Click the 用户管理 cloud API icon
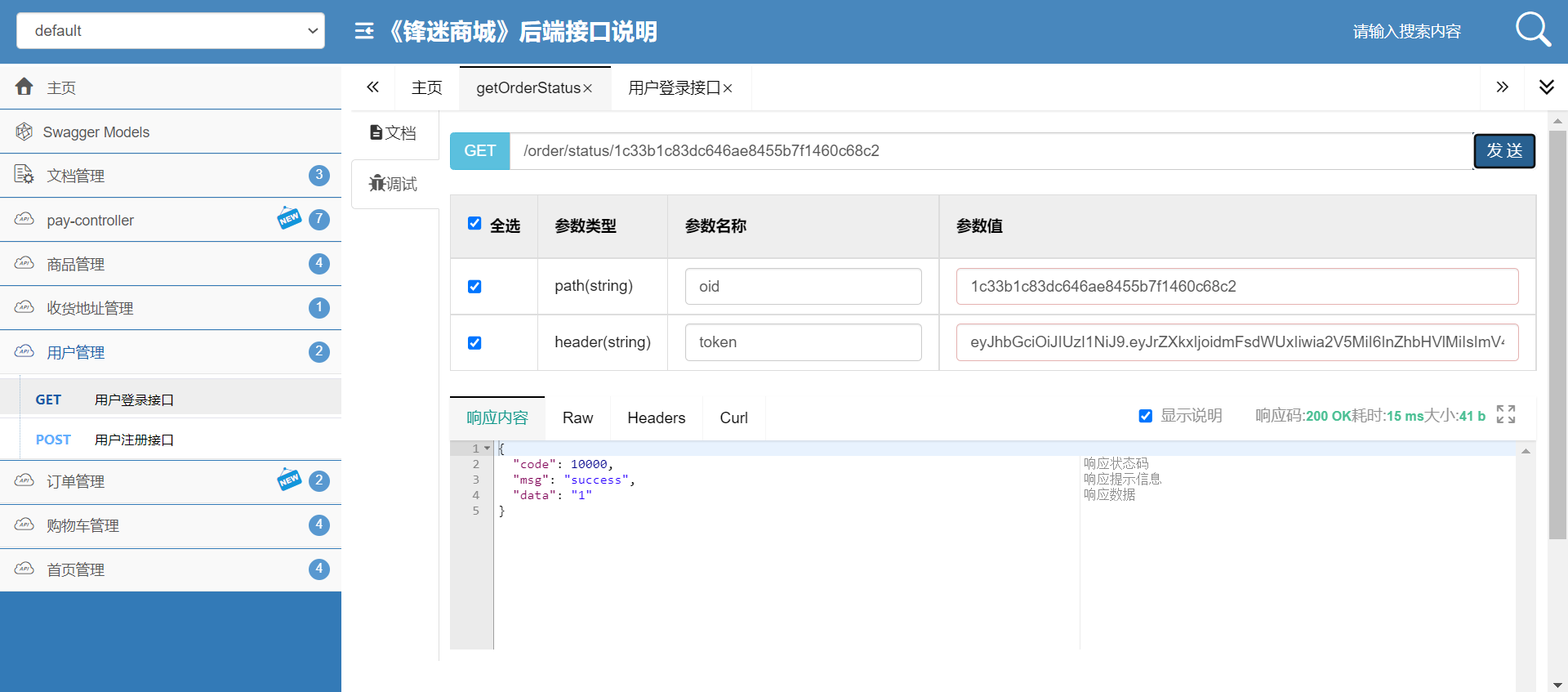 24,351
